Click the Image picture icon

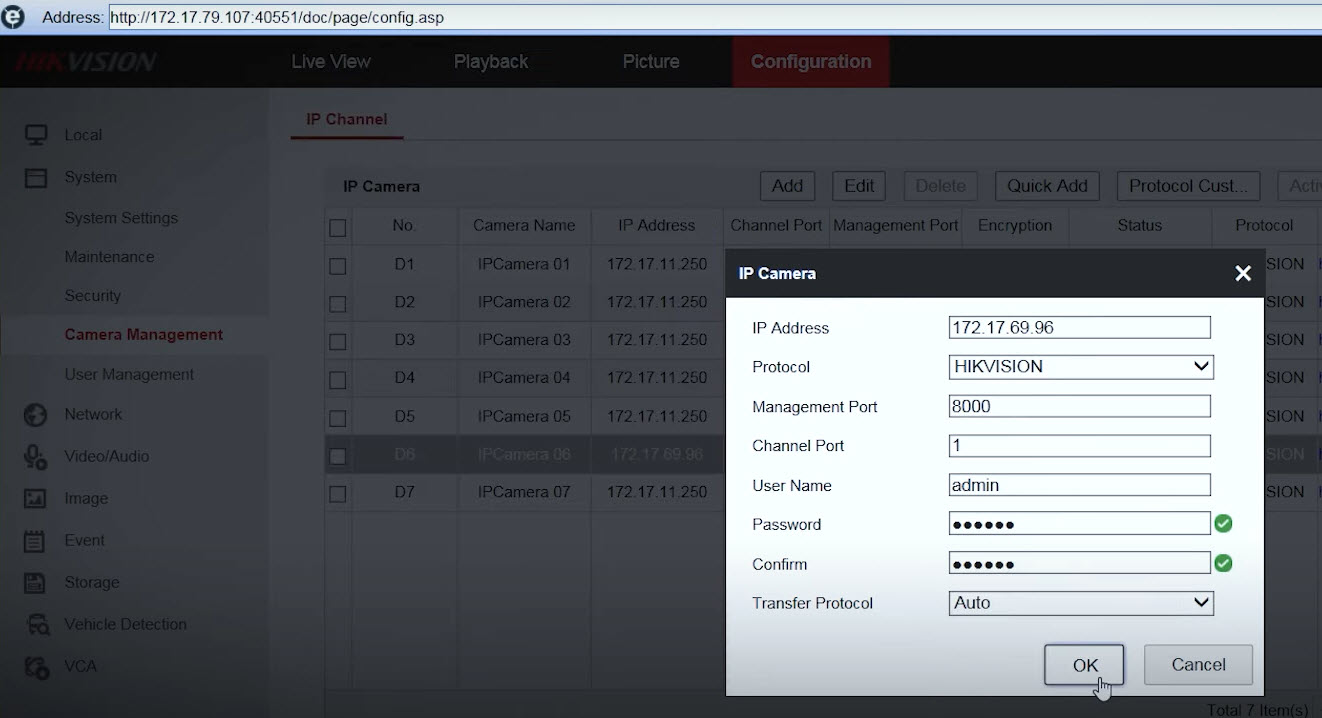tap(36, 498)
